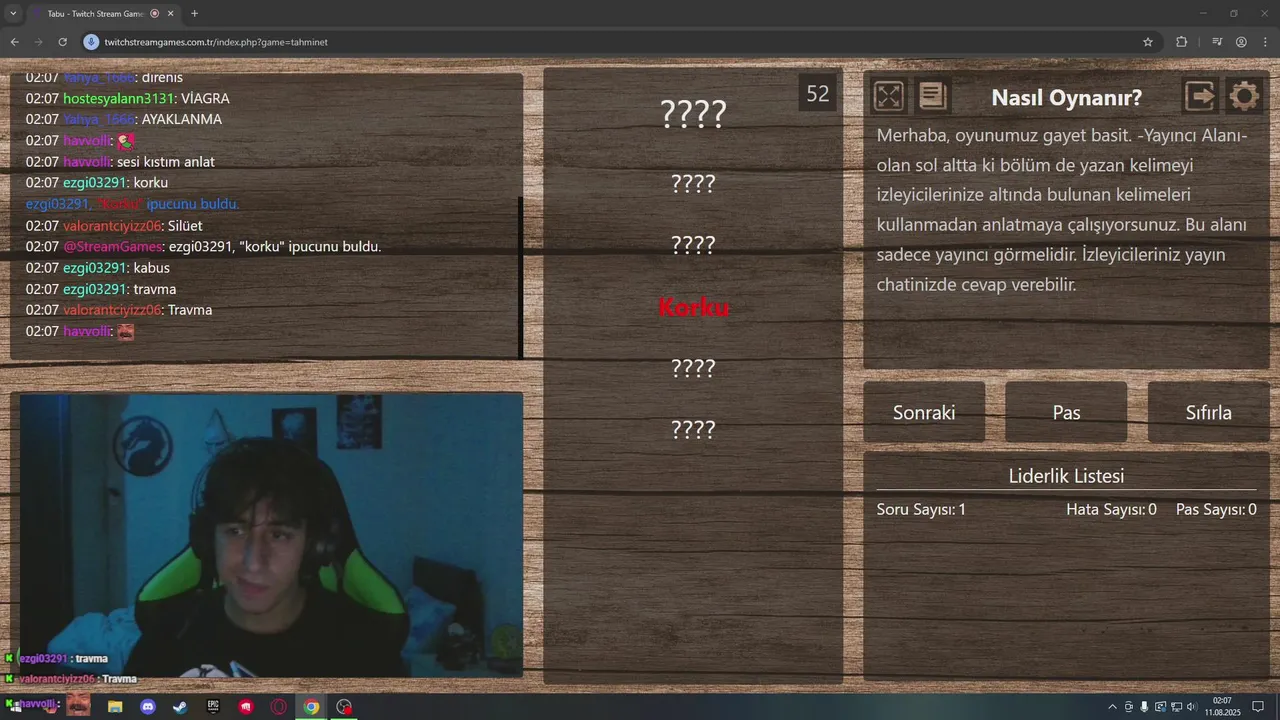Viewport: 1280px width, 720px height.
Task: Open Chrome extensions puzzle icon
Action: coord(1182,42)
